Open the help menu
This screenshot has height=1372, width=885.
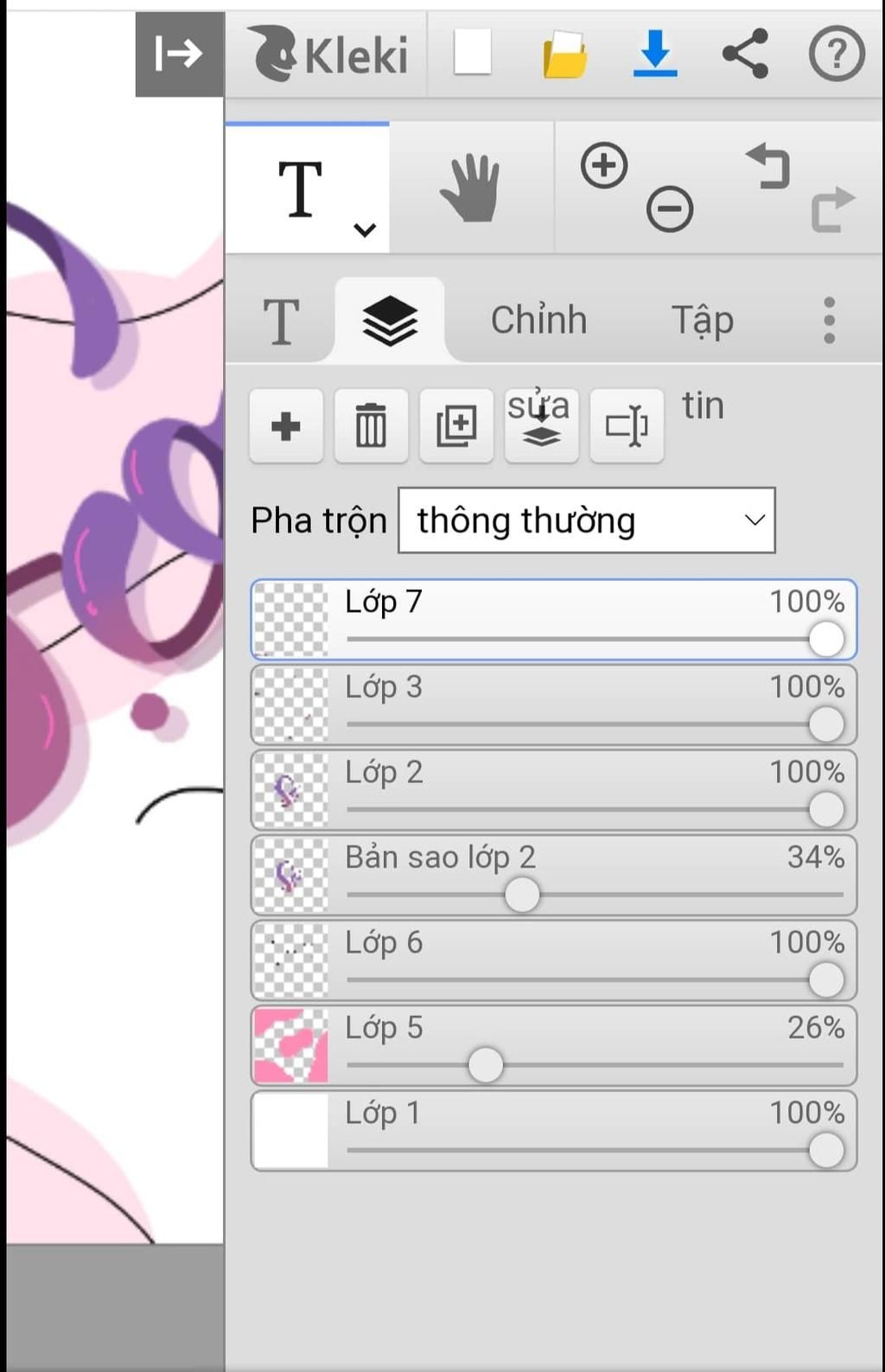(x=836, y=54)
